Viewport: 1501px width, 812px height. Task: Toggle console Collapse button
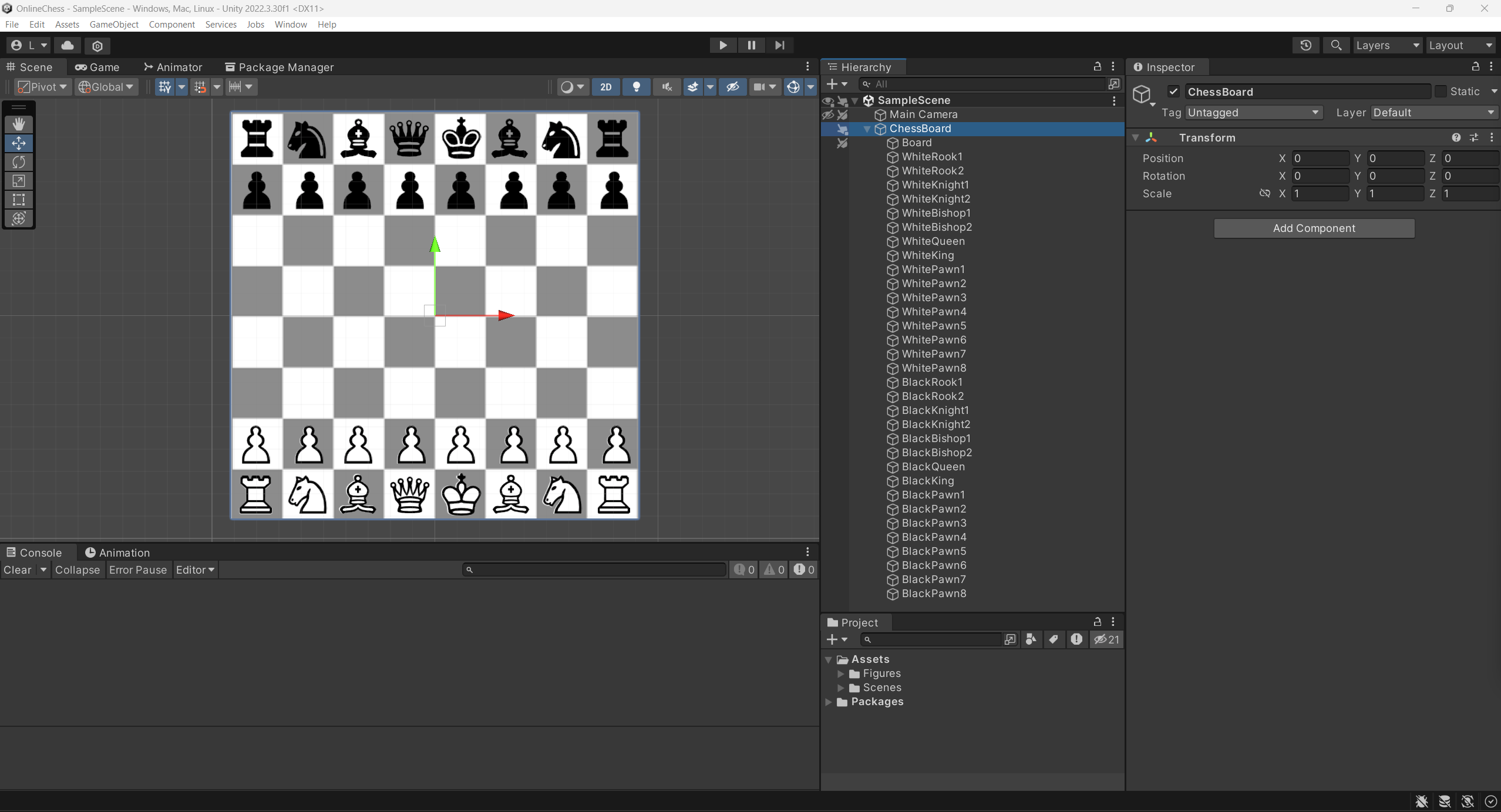click(x=77, y=570)
